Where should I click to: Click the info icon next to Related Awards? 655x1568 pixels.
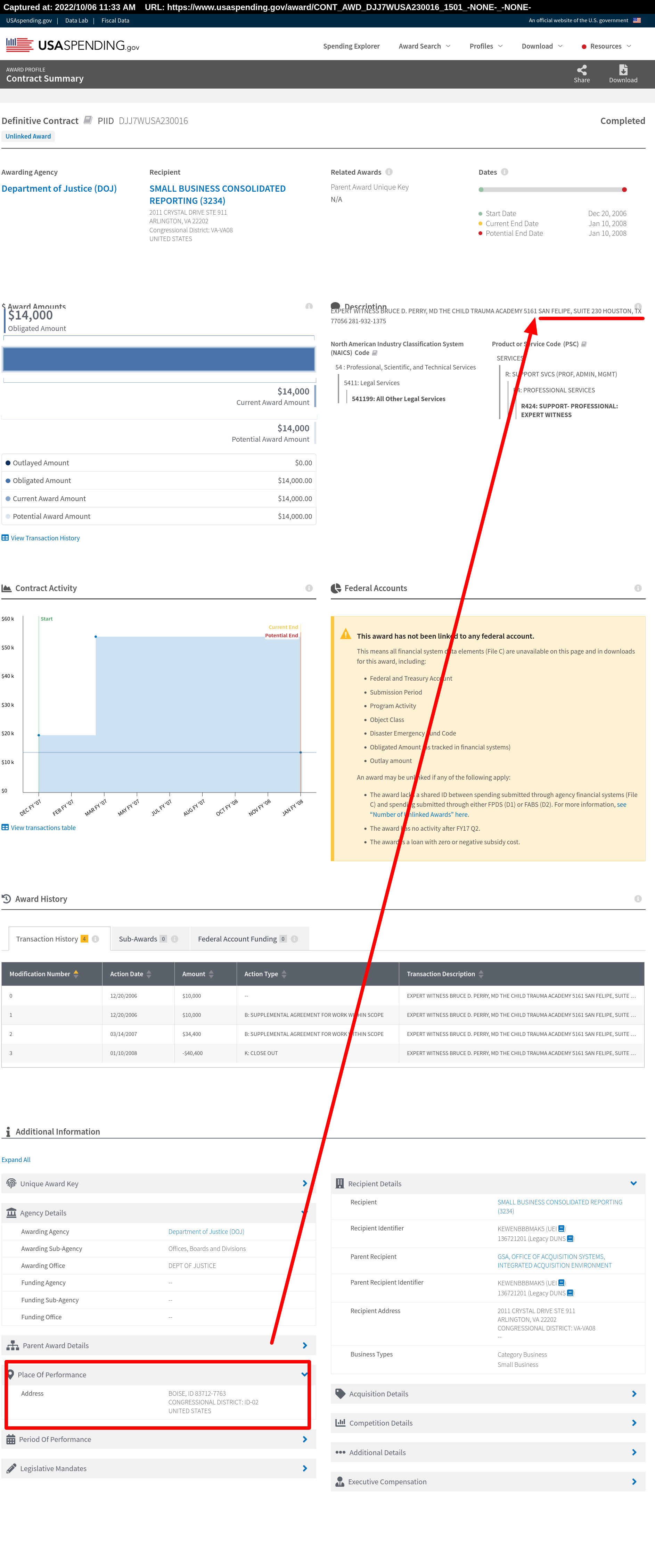click(389, 172)
